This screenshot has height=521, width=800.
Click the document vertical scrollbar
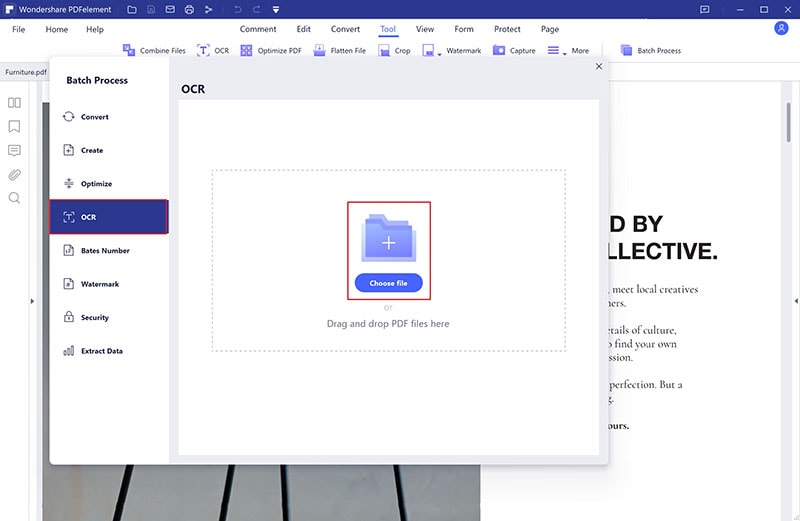pyautogui.click(x=788, y=122)
